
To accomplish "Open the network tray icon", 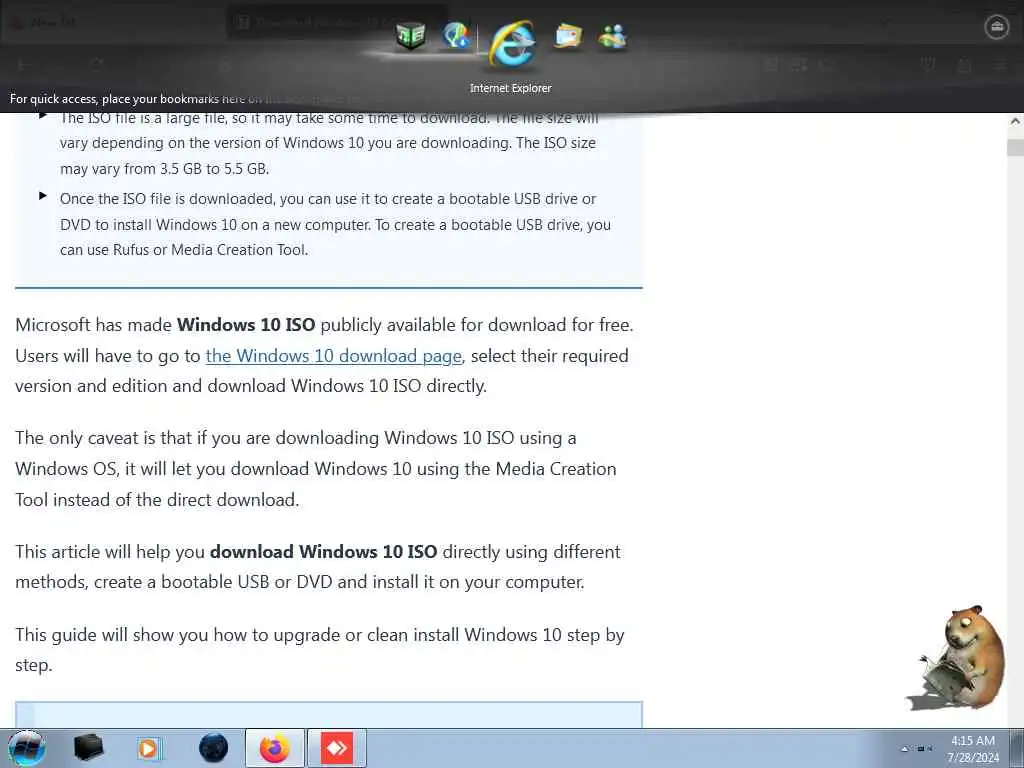I will point(920,749).
